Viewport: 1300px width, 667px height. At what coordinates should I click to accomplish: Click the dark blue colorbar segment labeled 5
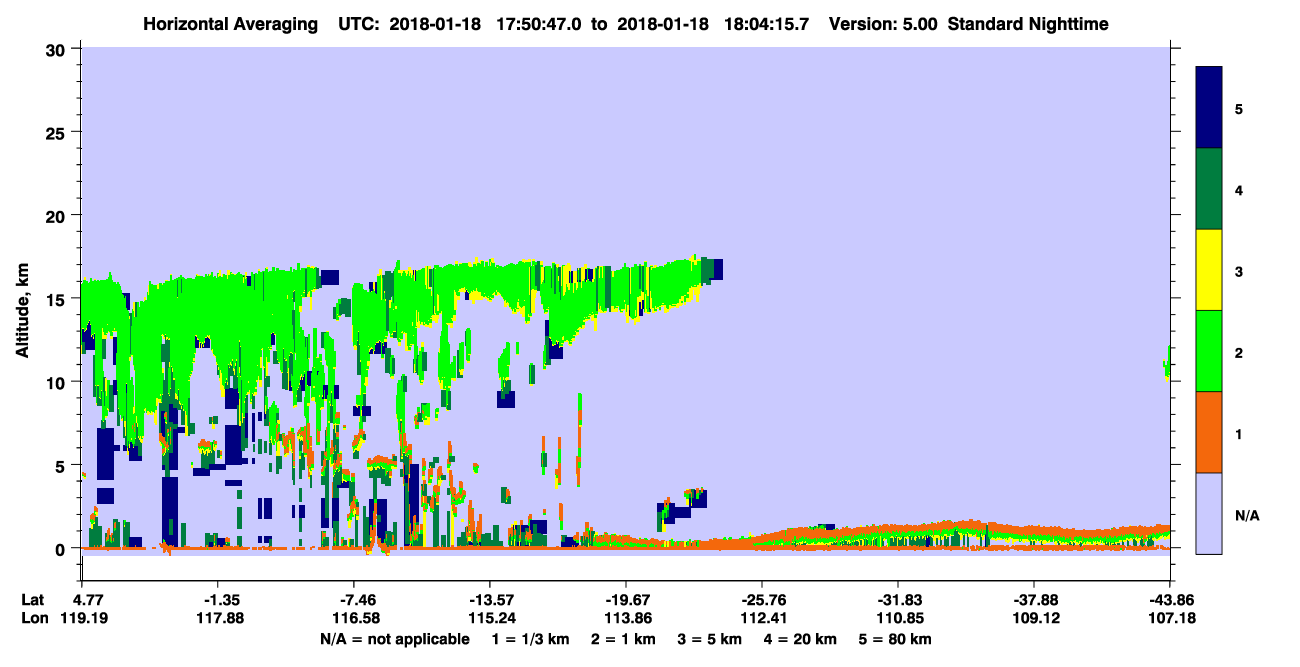[x=1209, y=108]
